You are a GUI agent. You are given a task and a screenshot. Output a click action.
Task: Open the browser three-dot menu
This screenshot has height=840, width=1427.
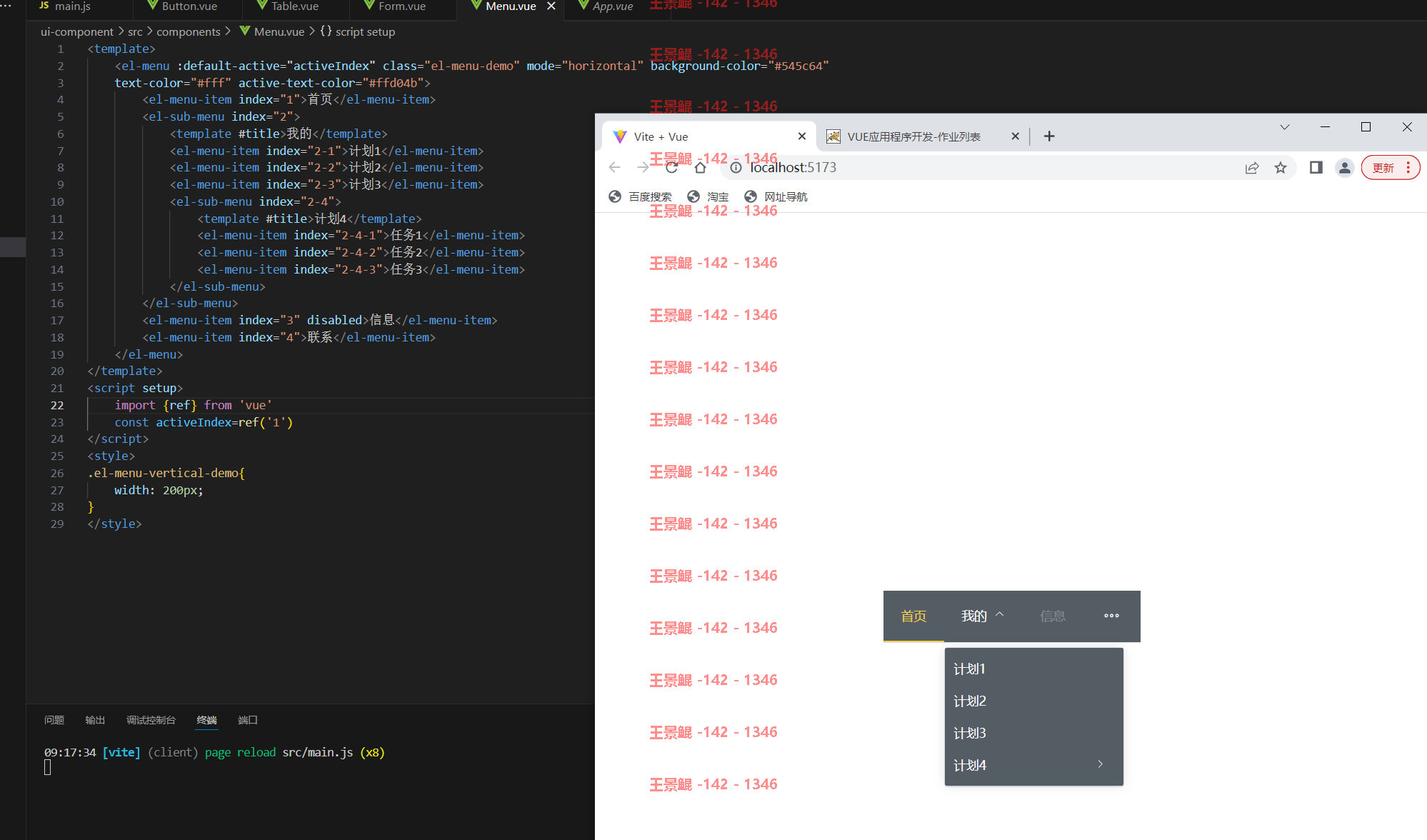click(1408, 168)
